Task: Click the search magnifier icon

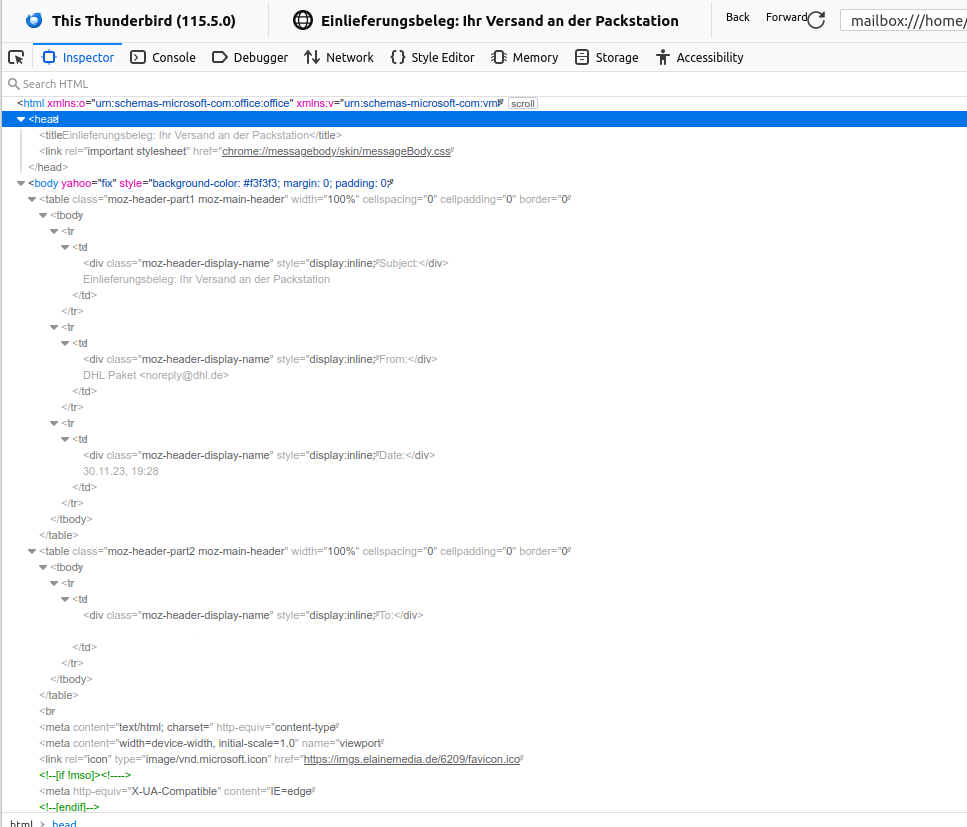Action: tap(14, 84)
